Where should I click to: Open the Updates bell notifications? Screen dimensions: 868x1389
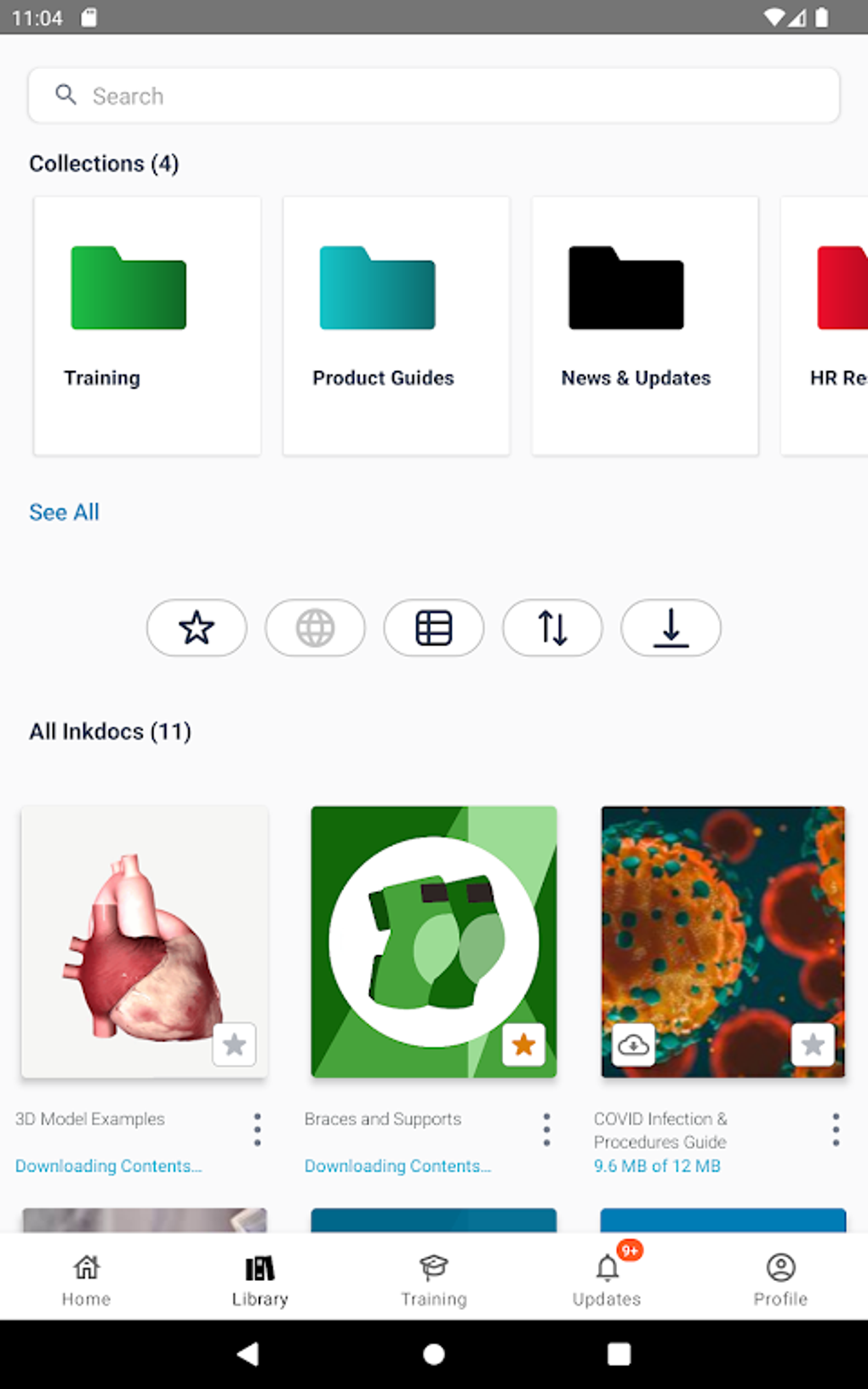pos(607,1278)
